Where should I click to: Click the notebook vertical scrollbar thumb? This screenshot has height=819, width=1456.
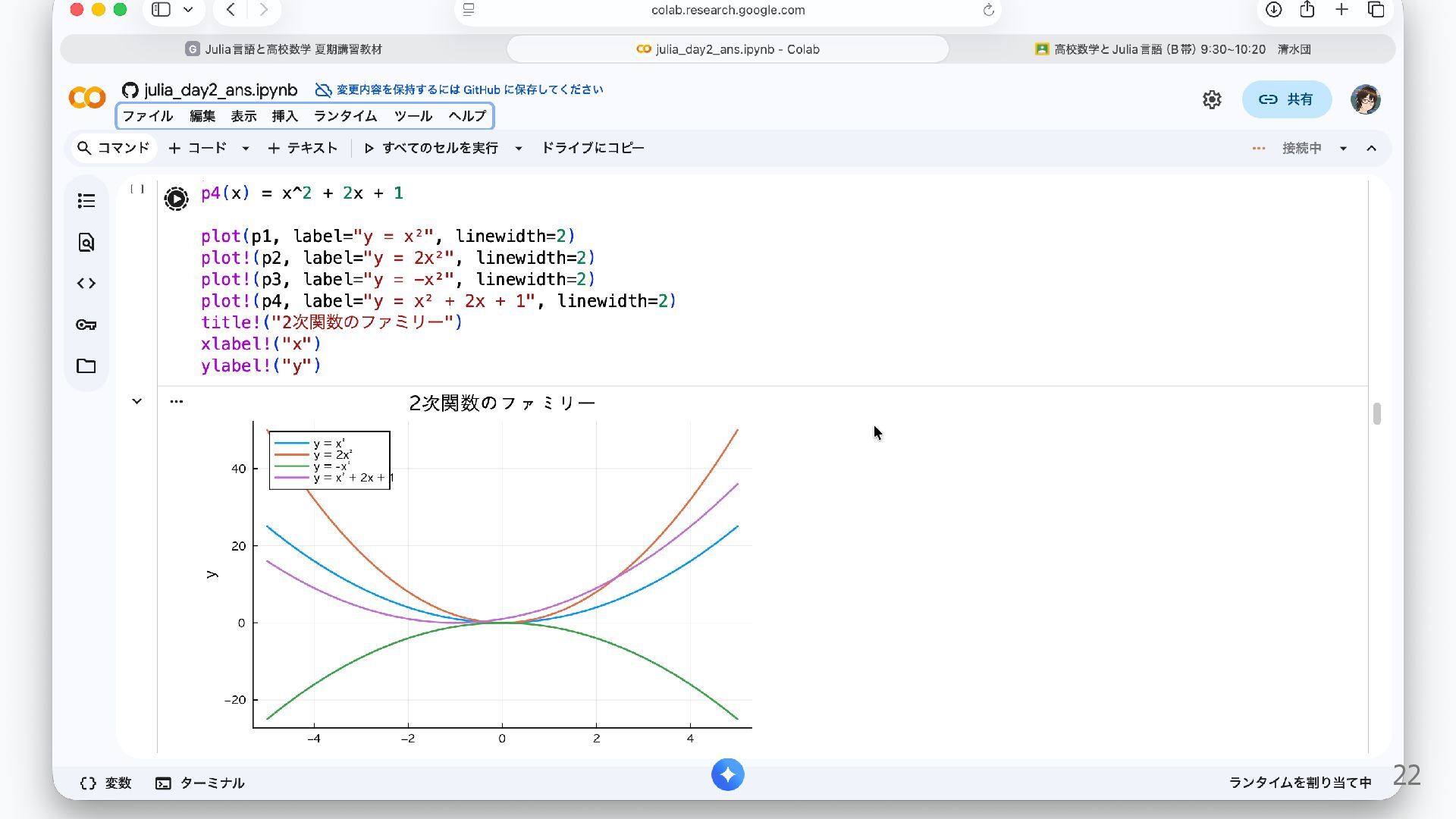[1376, 414]
